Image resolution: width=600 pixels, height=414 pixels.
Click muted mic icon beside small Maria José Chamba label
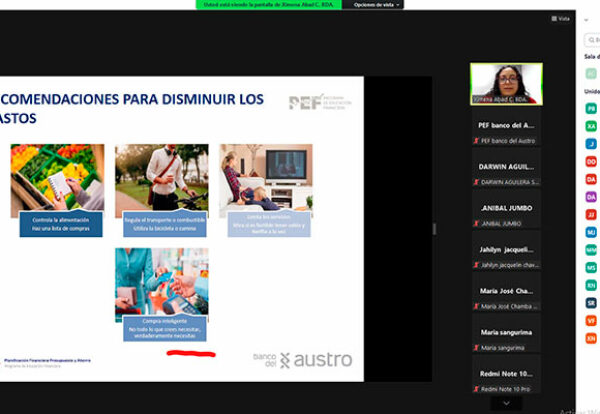(x=476, y=306)
